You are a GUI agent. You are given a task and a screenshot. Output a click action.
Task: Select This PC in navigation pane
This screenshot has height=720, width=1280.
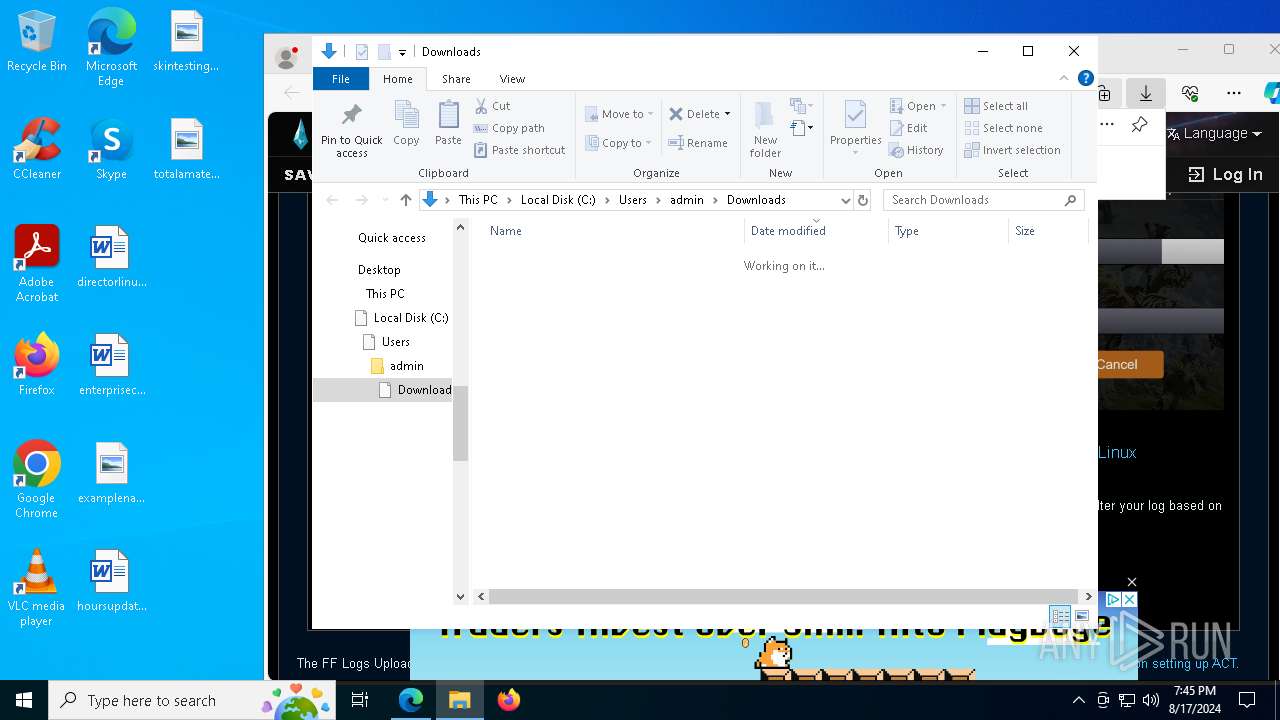[385, 294]
